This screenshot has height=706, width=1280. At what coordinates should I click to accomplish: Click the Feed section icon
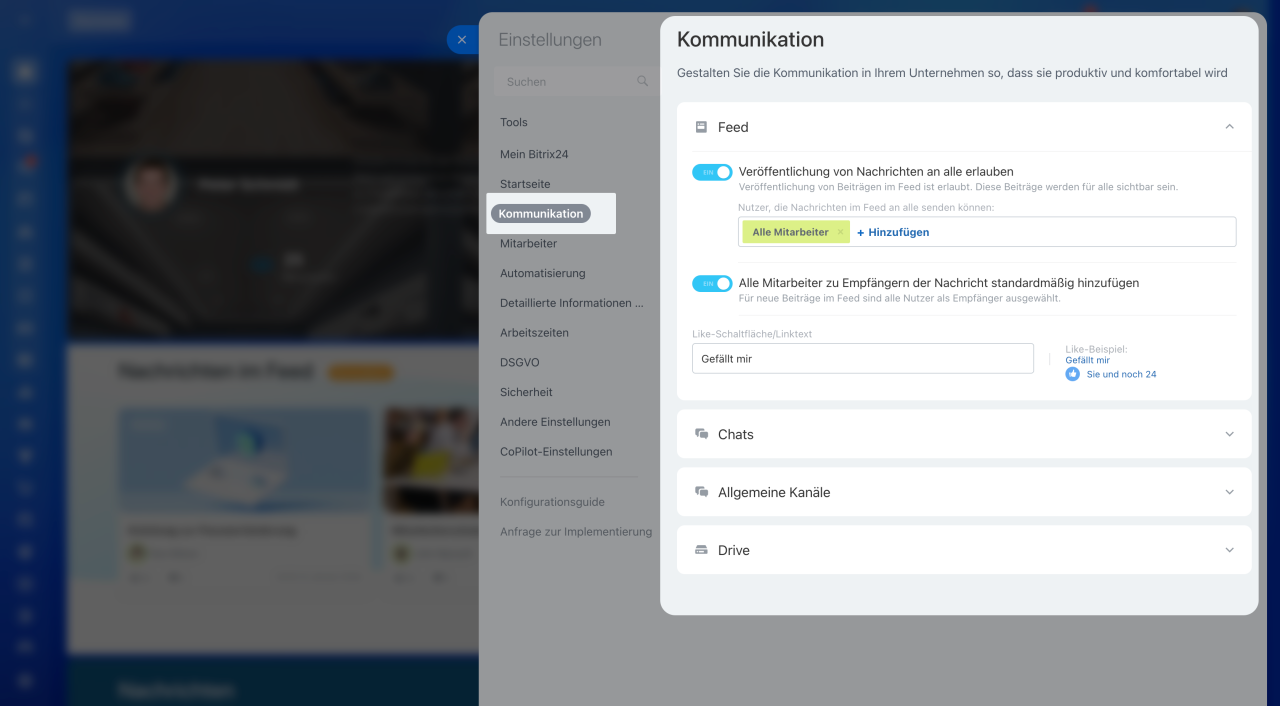[x=701, y=127]
